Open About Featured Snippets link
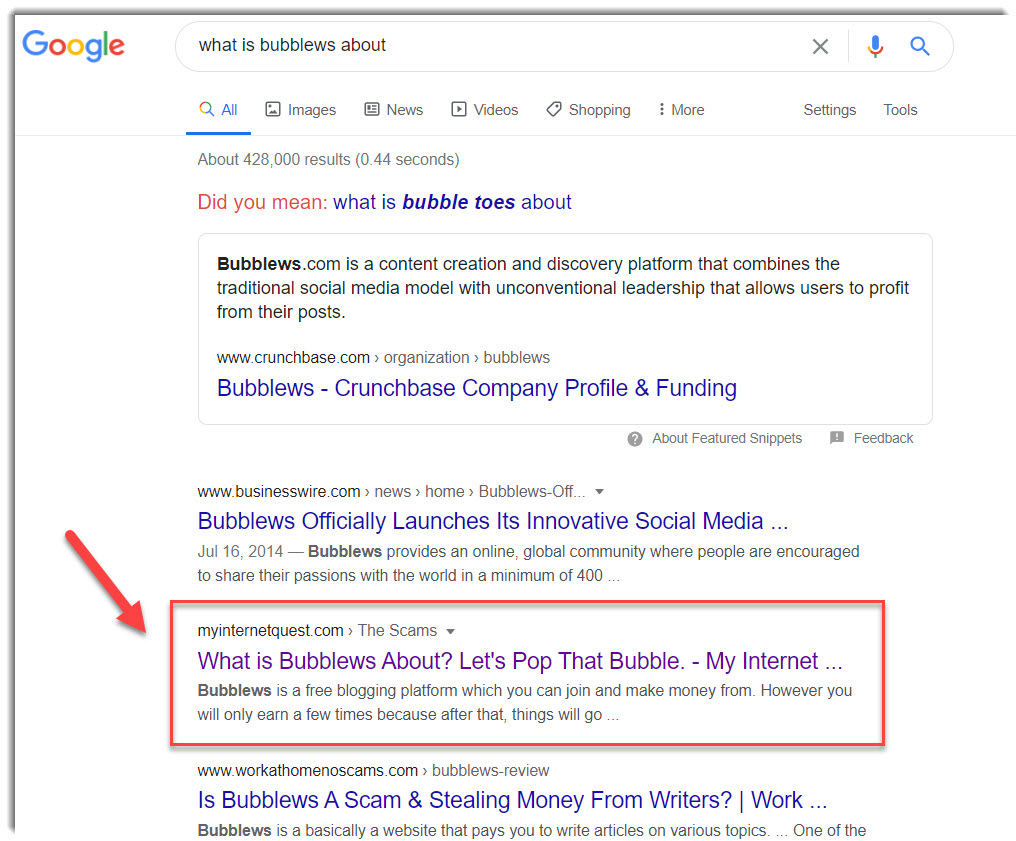 tap(727, 439)
